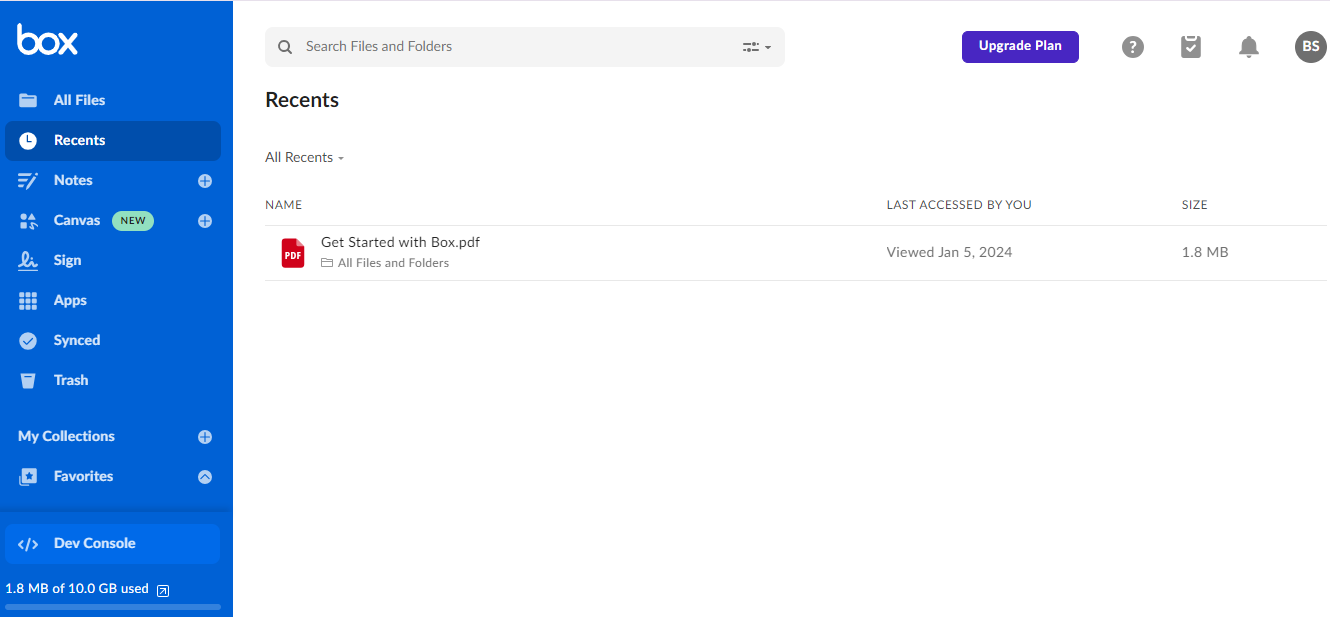Create a new Note with the plus icon

(204, 180)
